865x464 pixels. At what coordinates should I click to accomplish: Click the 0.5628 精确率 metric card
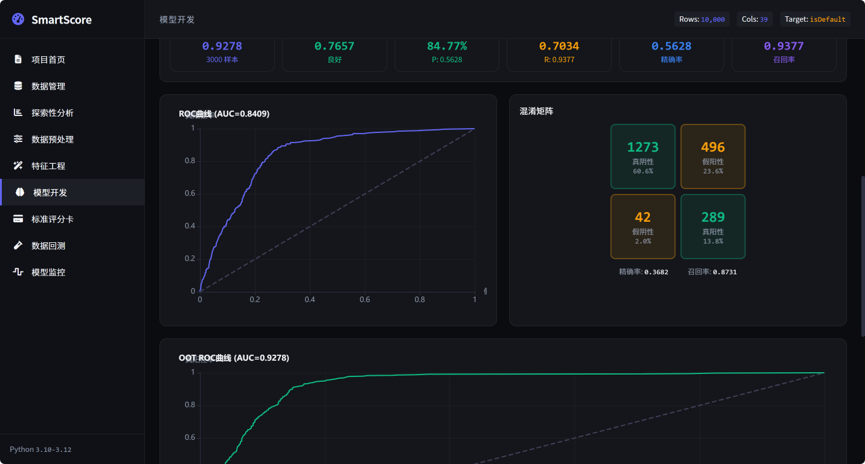pos(671,55)
